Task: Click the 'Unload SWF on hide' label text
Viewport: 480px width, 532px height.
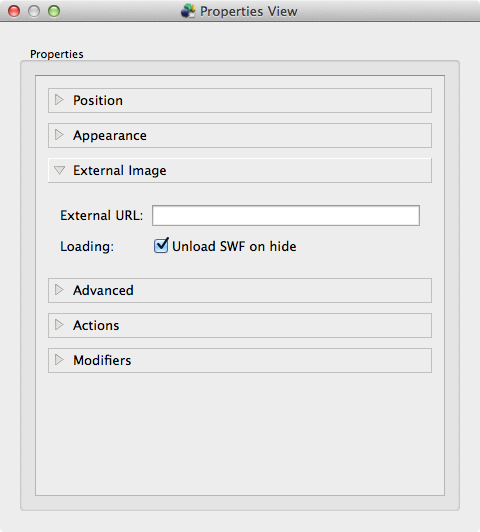Action: (234, 246)
